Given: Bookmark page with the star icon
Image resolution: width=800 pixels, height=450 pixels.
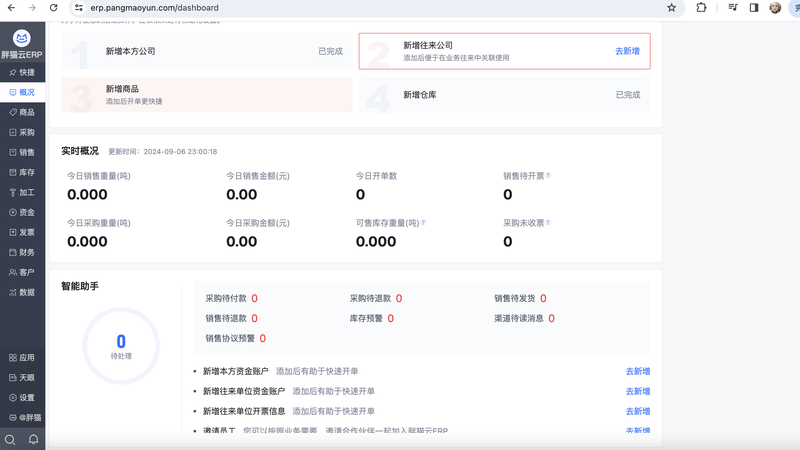Looking at the screenshot, I should [x=671, y=8].
